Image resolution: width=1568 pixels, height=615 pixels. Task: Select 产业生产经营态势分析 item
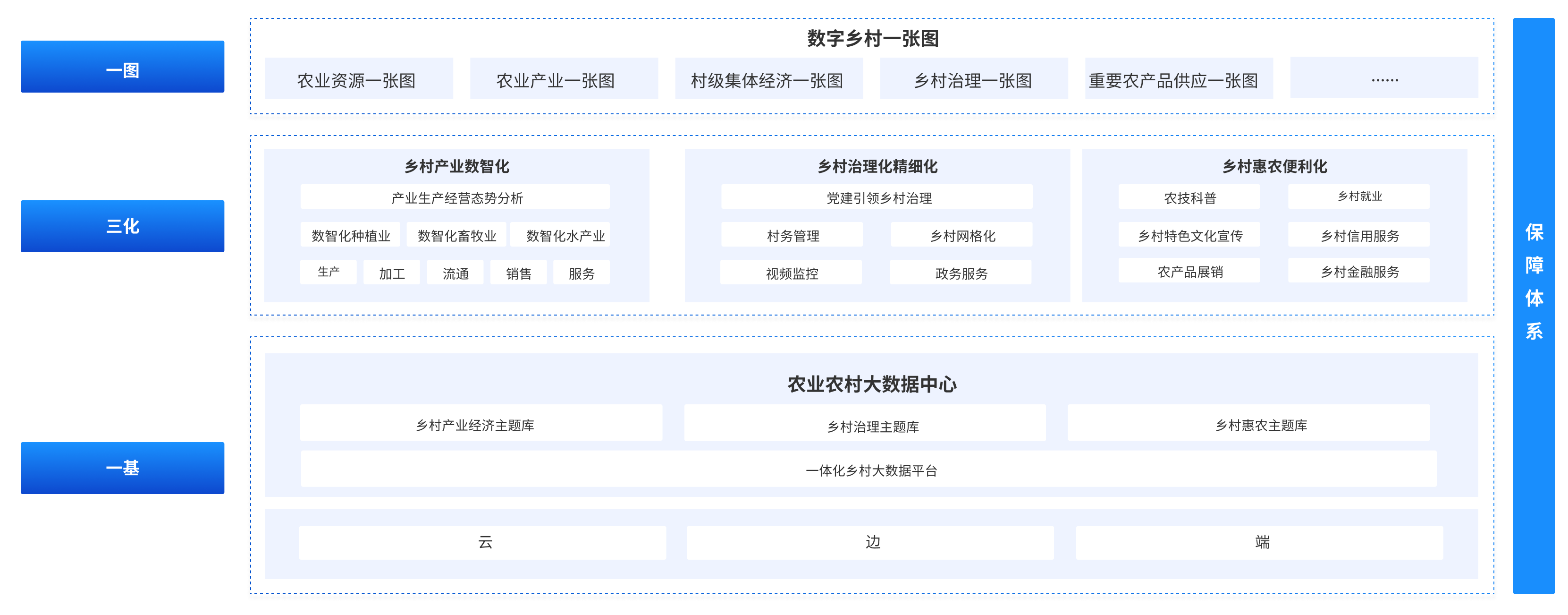455,197
